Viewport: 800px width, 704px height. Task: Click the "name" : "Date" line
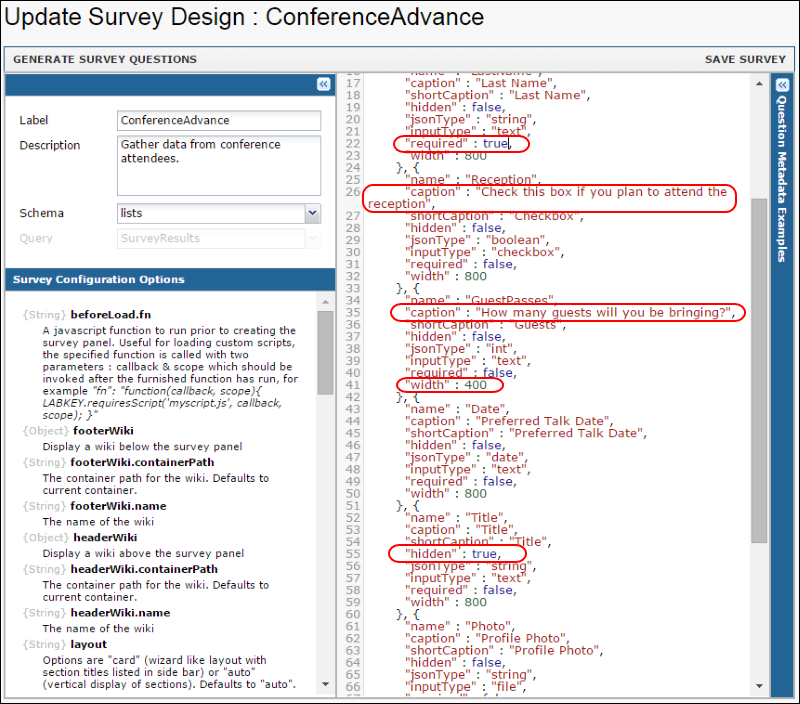pyautogui.click(x=457, y=409)
